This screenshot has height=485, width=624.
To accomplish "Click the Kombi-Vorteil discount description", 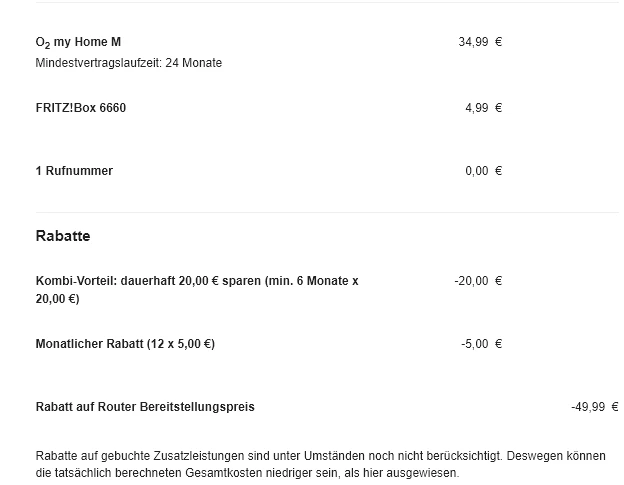I will pos(196,282).
